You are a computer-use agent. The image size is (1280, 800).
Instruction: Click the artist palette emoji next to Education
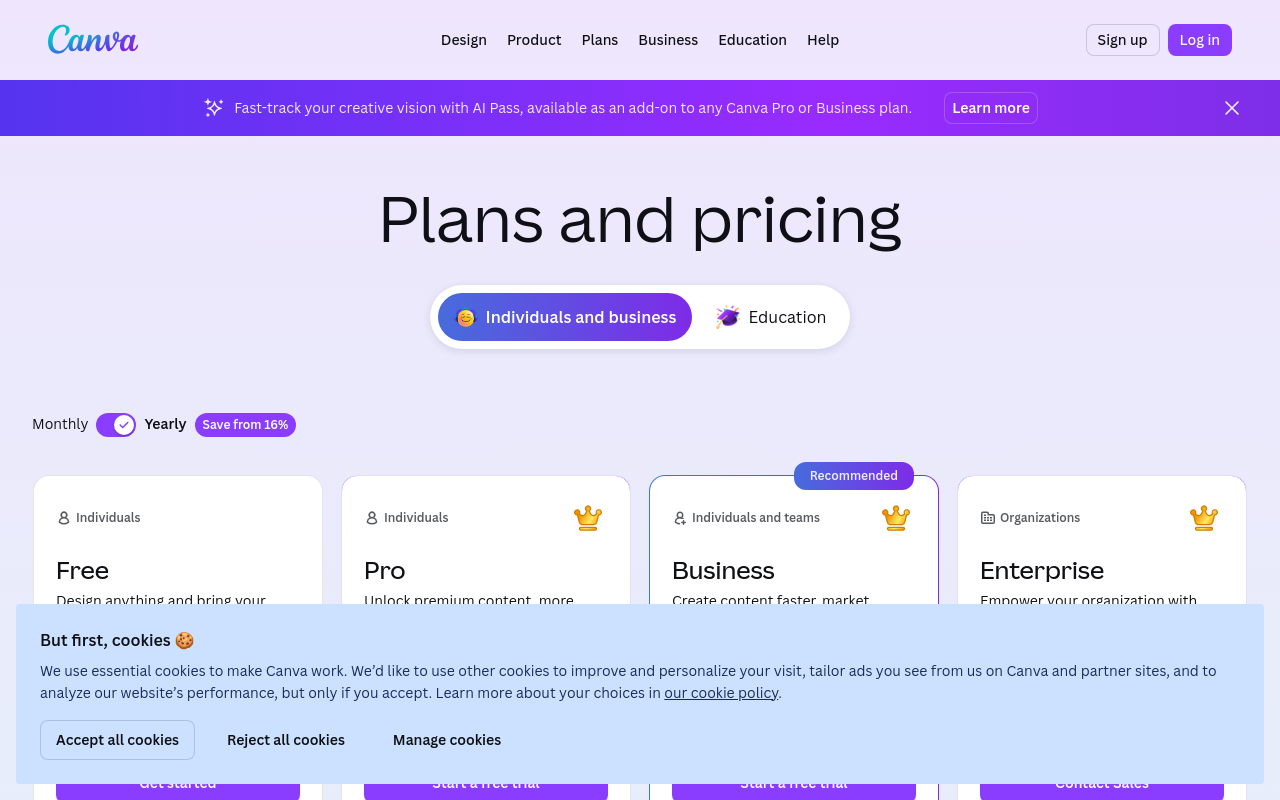coord(726,316)
